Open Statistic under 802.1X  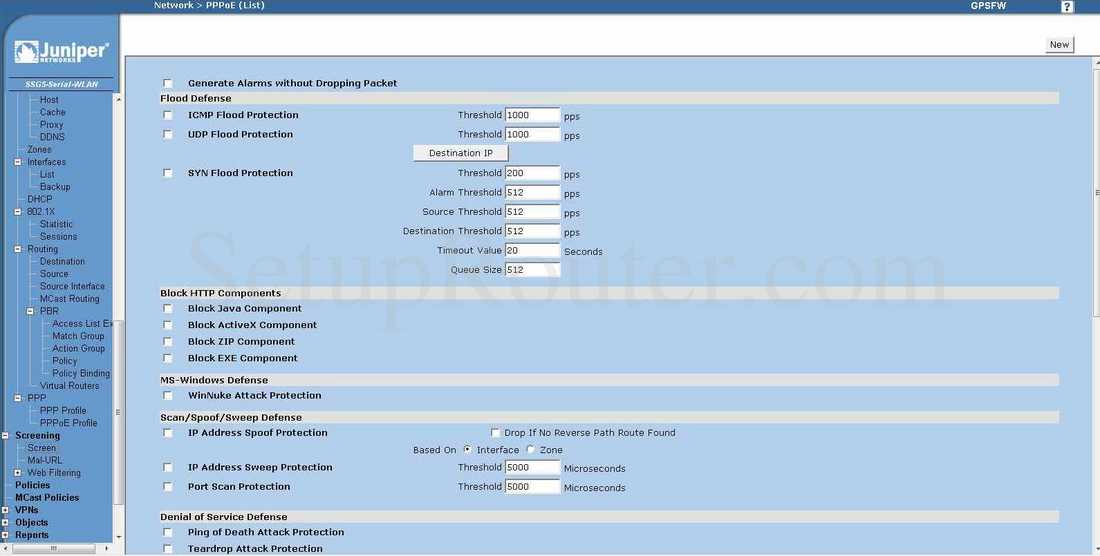click(56, 224)
